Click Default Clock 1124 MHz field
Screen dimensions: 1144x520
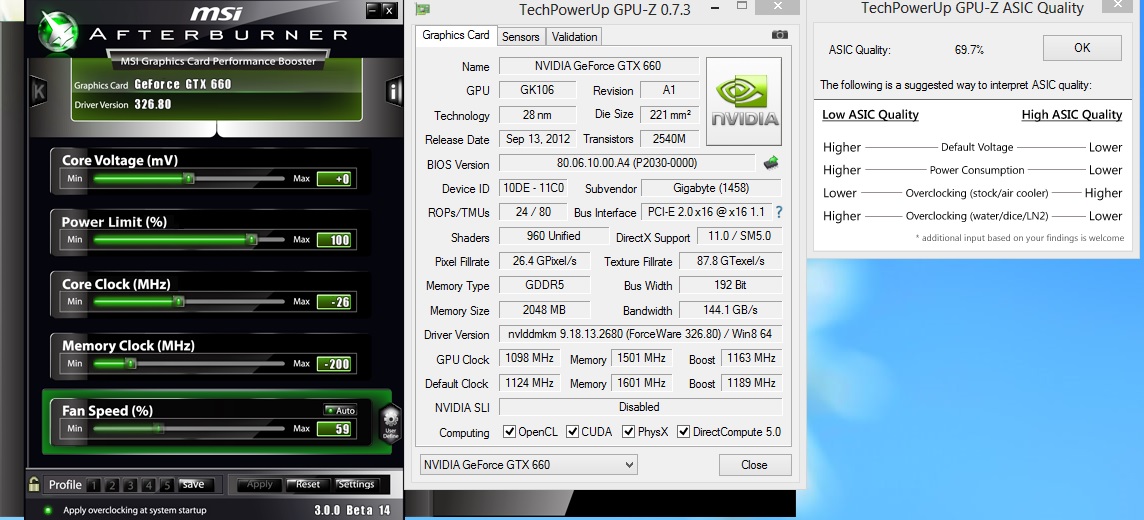529,382
